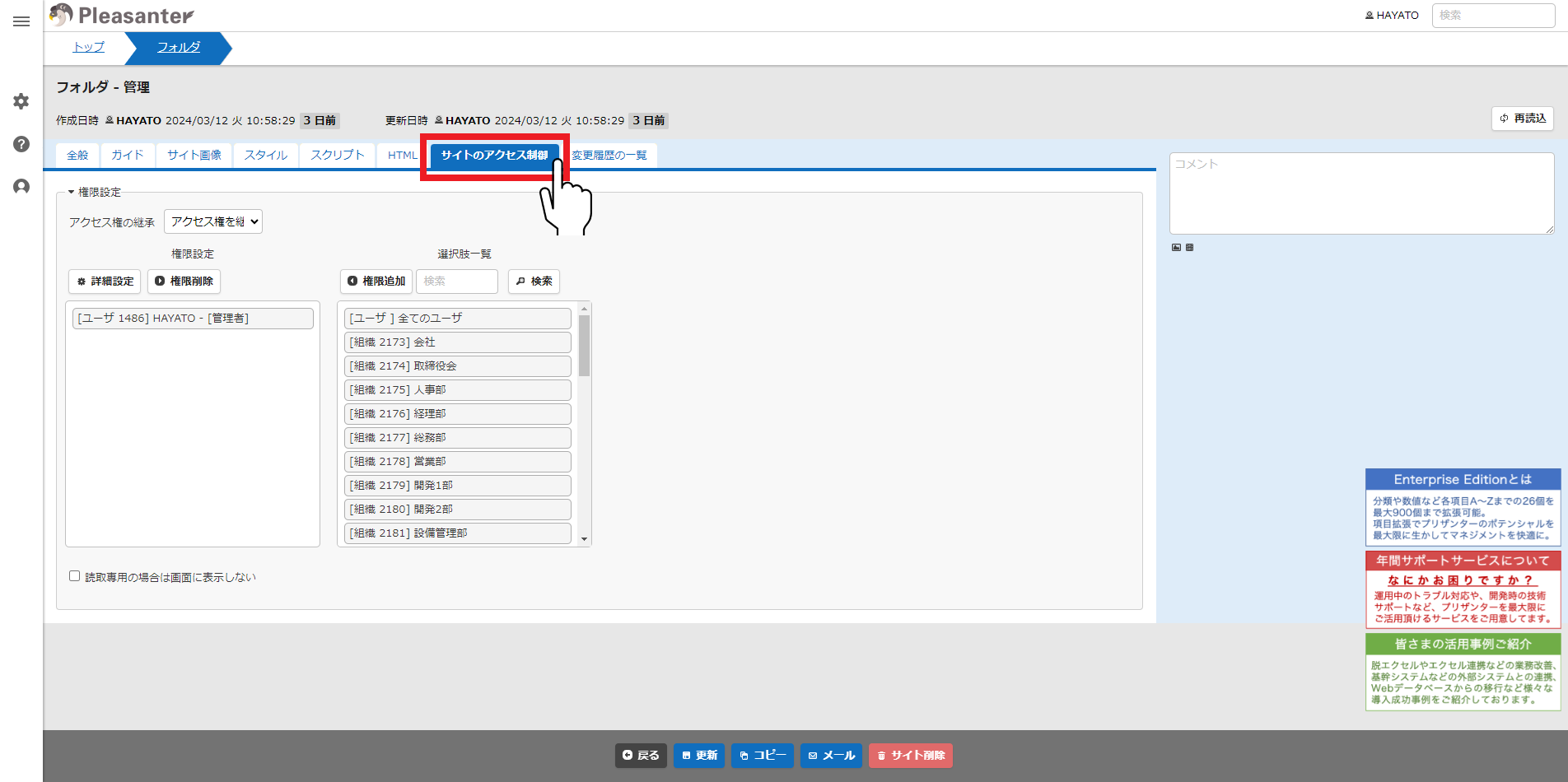This screenshot has height=782, width=1568.
Task: Open the help question mark icon
Action: 21,144
